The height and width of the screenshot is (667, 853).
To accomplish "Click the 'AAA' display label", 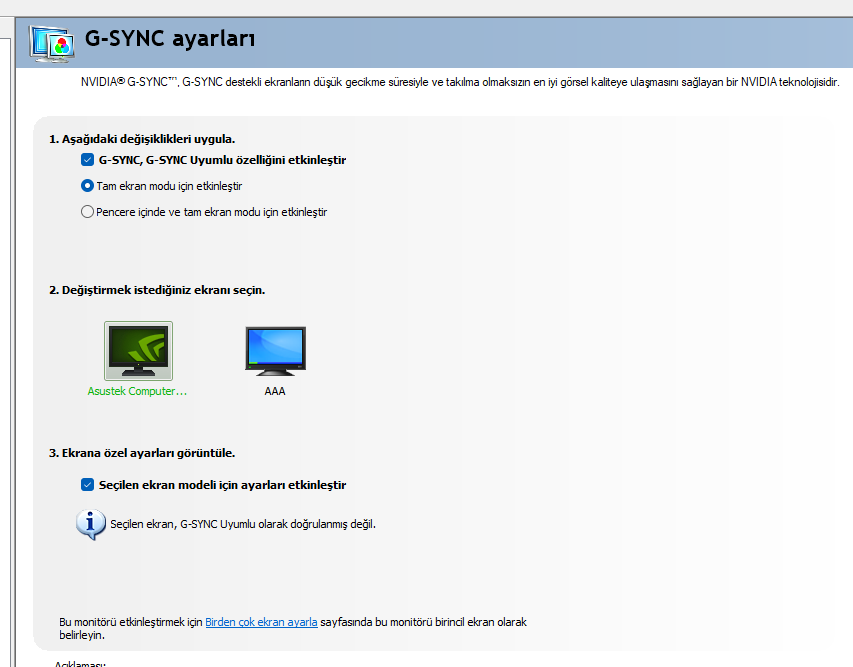I will point(275,391).
